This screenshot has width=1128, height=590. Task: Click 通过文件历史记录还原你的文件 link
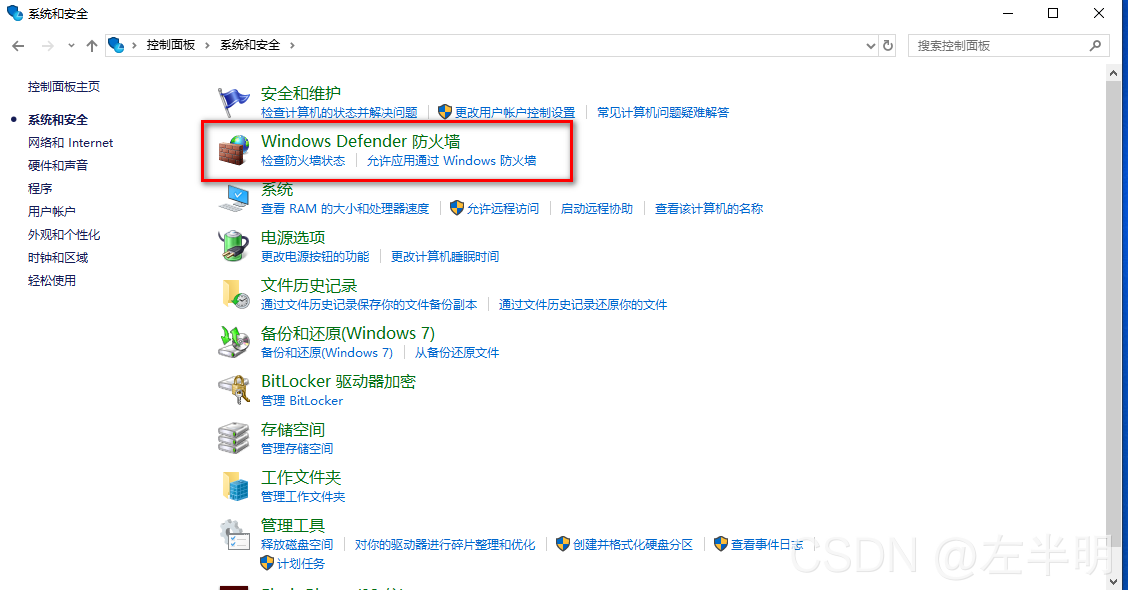click(583, 305)
